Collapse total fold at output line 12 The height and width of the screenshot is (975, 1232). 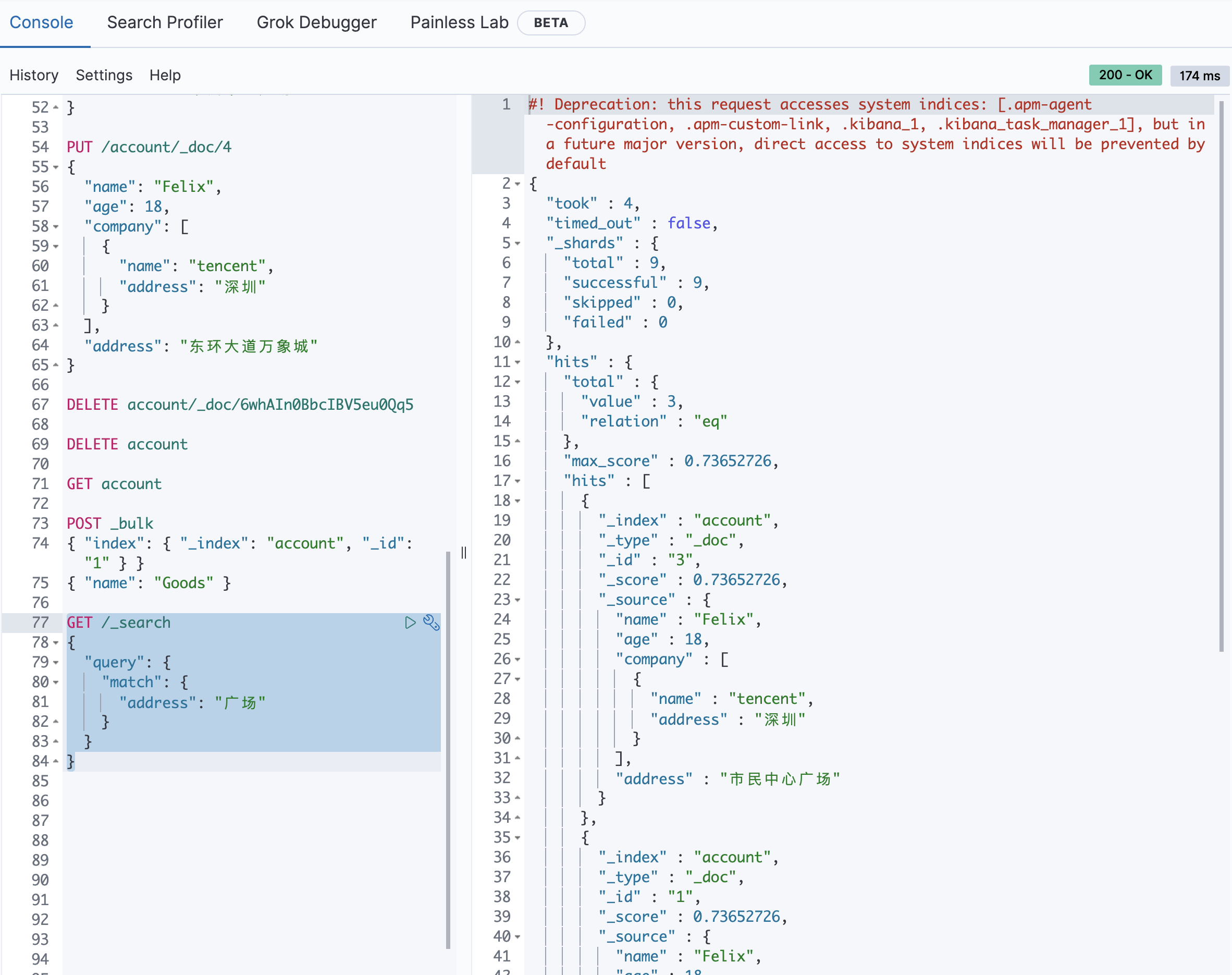coord(518,382)
